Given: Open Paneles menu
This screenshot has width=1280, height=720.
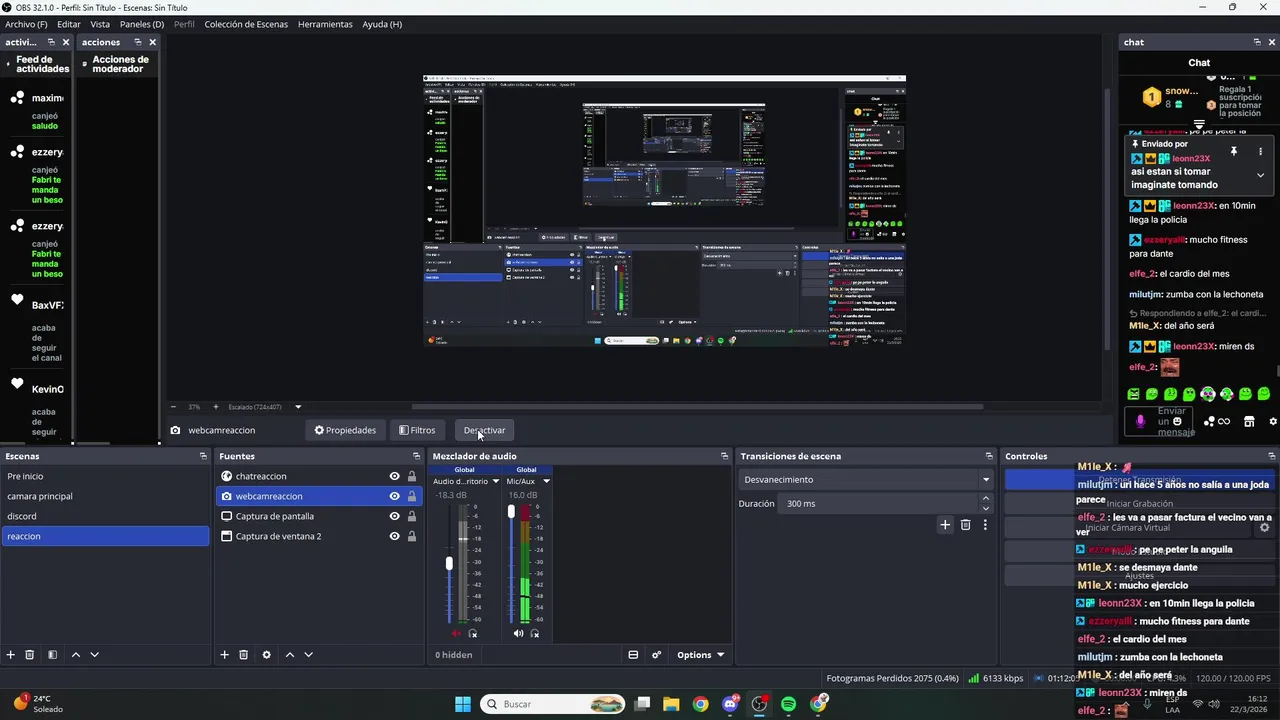Looking at the screenshot, I should 142,24.
